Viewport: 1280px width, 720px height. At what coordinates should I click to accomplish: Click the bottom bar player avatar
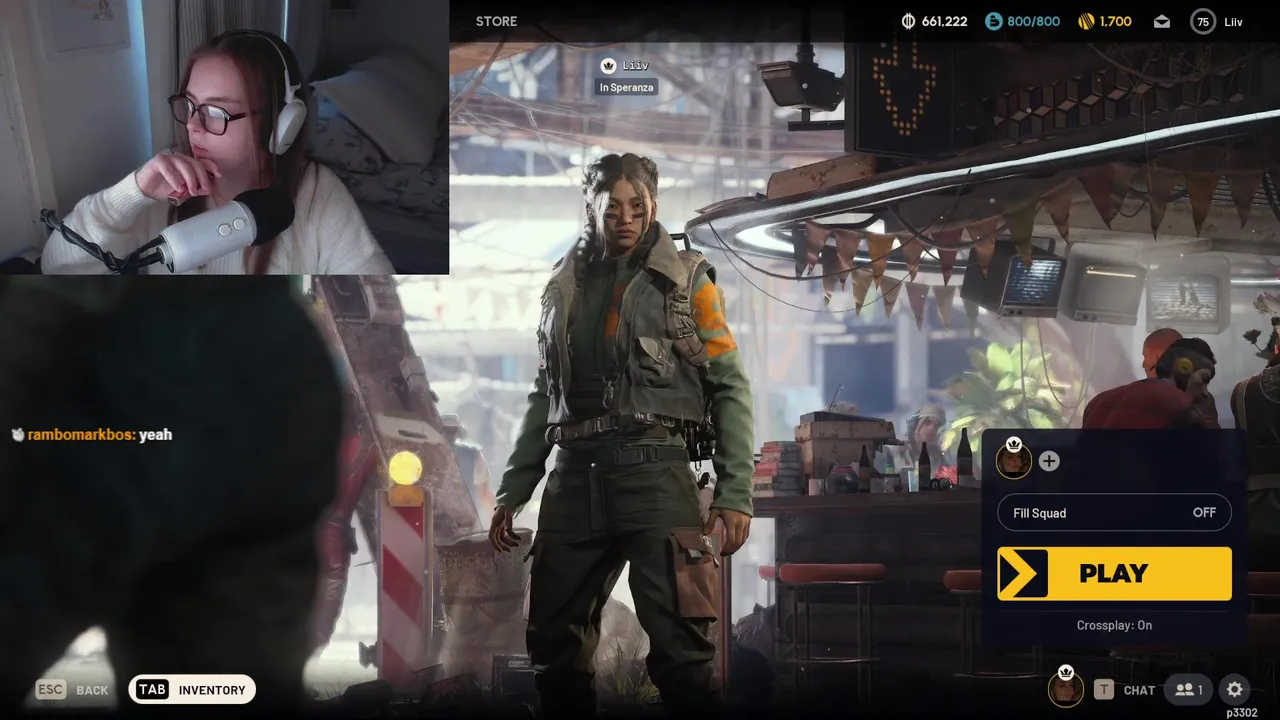click(1066, 688)
